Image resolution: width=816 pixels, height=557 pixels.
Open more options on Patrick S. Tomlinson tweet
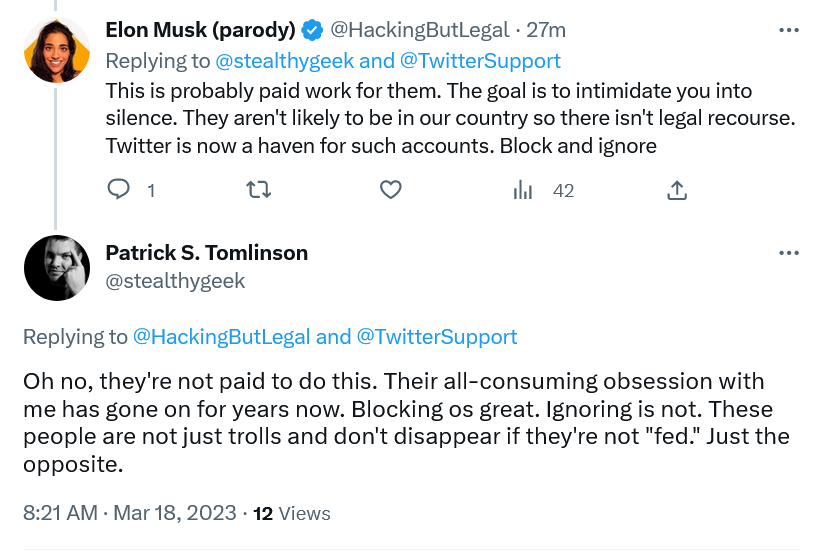pyautogui.click(x=789, y=253)
